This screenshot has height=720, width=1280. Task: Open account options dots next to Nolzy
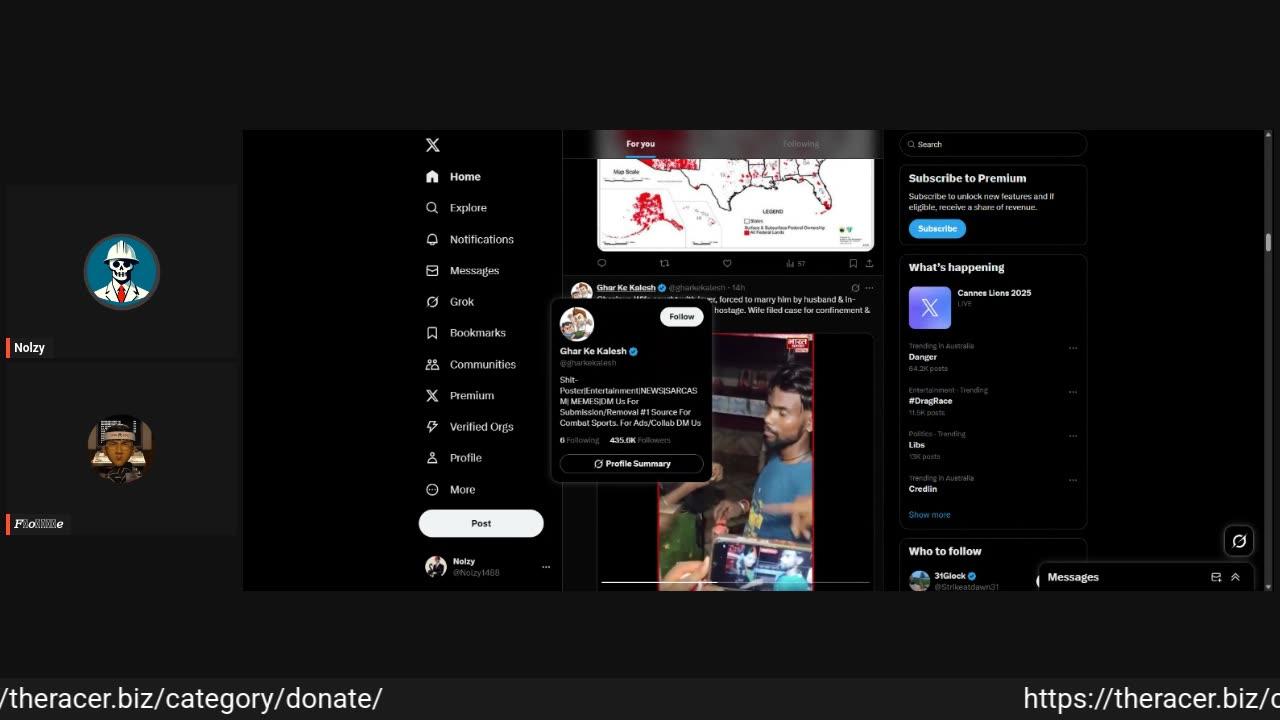tap(546, 567)
